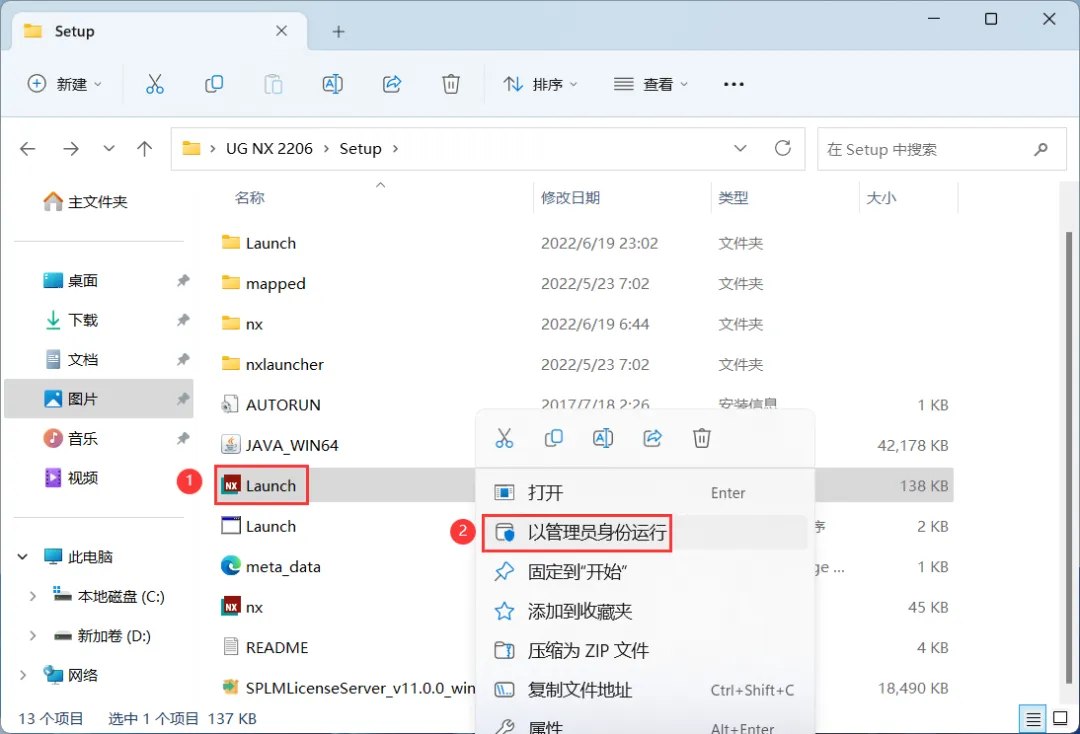This screenshot has height=734, width=1080.
Task: Switch to the Setup window tab
Action: point(158,31)
